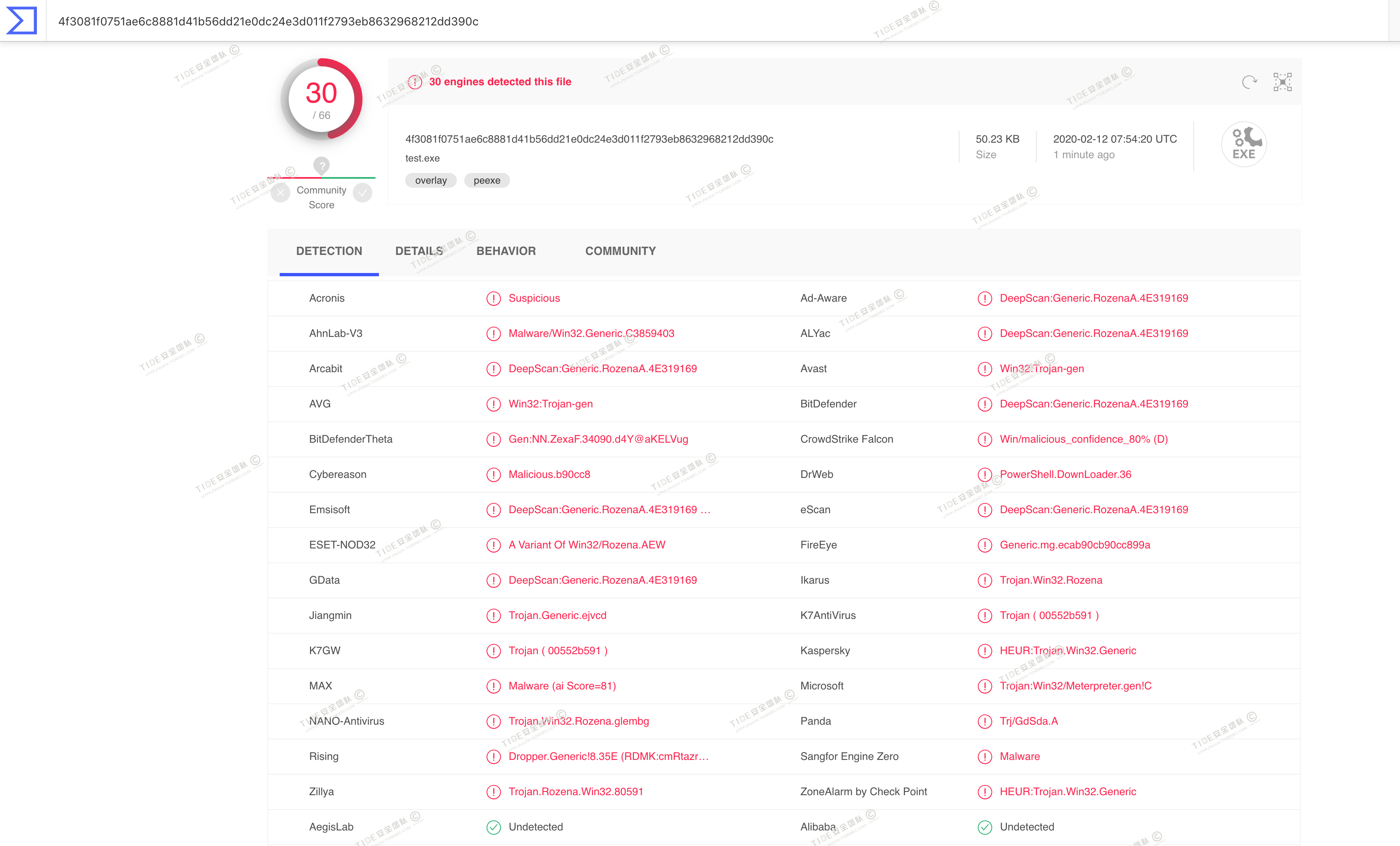Switch to the DETAILS tab
This screenshot has width=1400, height=846.
pyautogui.click(x=419, y=251)
